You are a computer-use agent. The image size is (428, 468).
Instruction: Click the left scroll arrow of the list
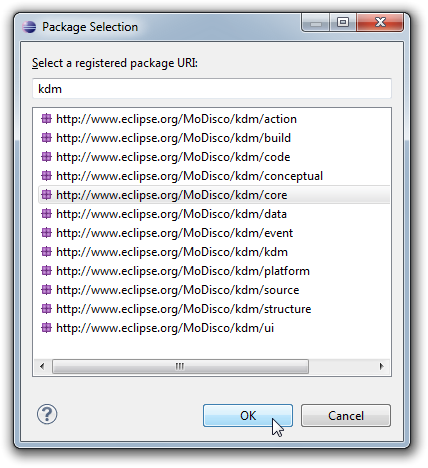tap(42, 366)
